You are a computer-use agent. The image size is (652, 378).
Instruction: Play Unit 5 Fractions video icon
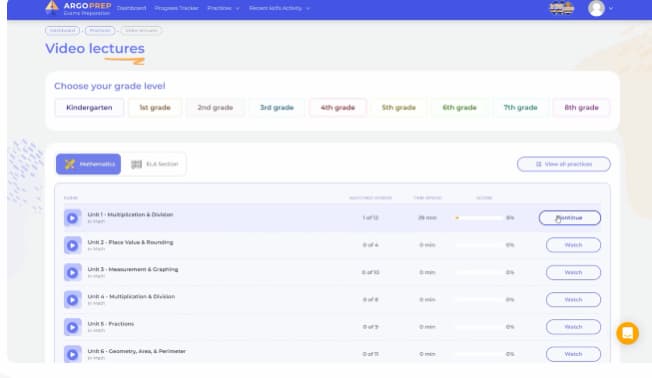72,327
